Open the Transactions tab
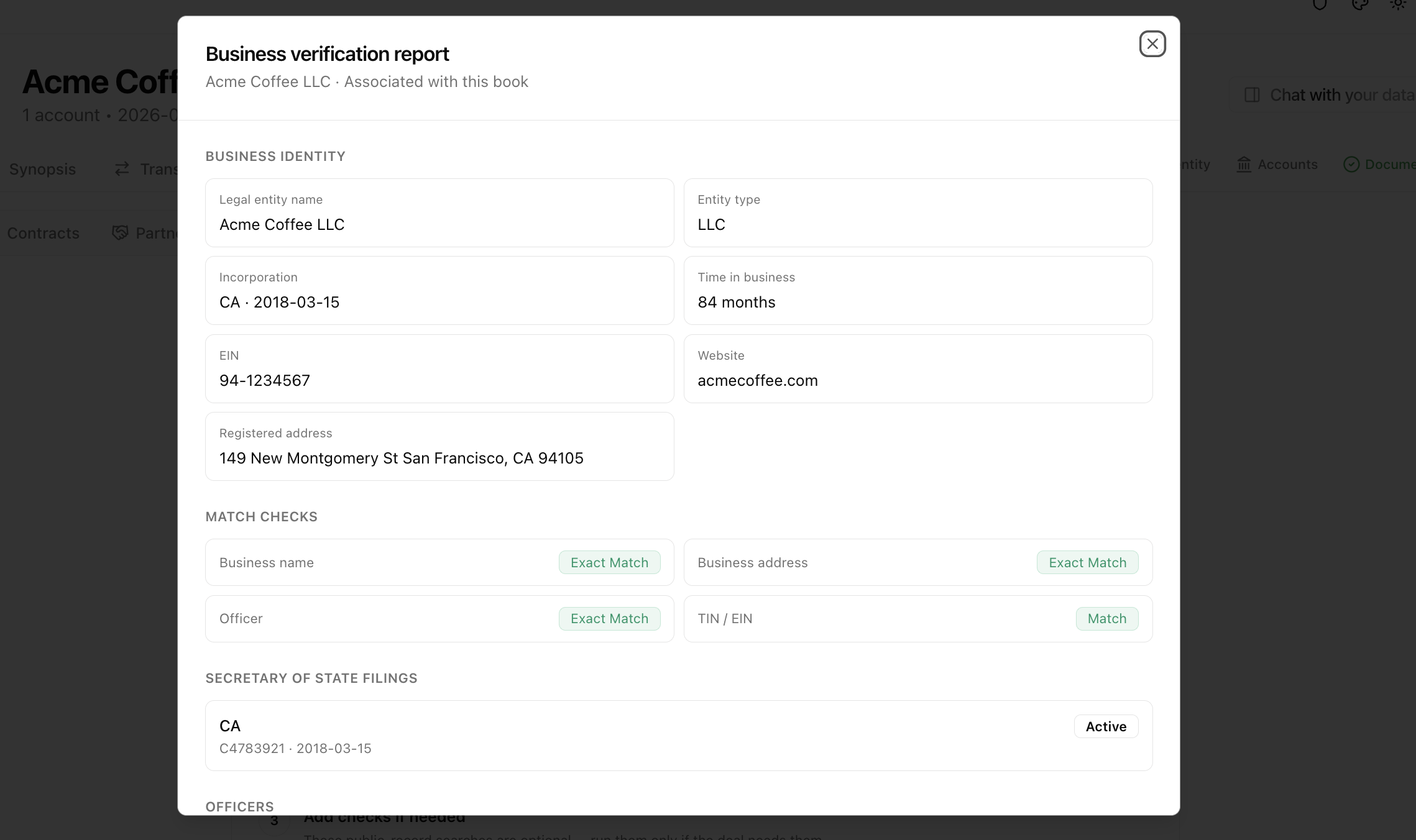The height and width of the screenshot is (840, 1416). point(147,169)
